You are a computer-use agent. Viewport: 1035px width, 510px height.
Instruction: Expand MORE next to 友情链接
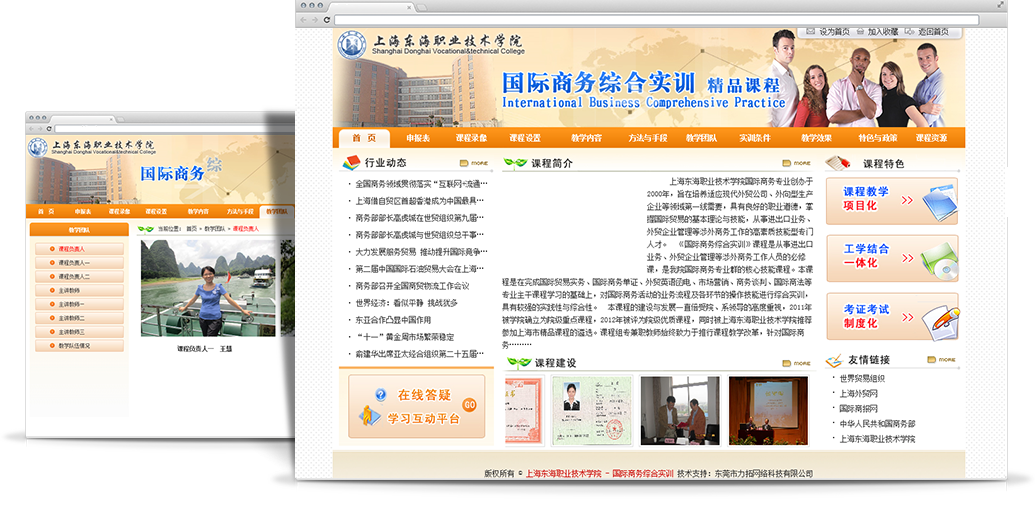(945, 361)
